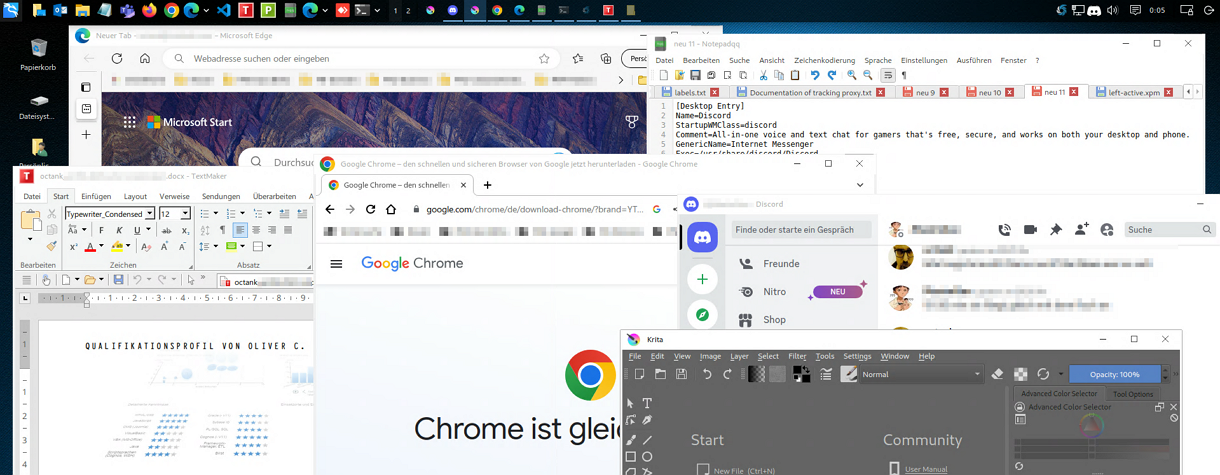
Task: Select the Rectangle tool in Krita
Action: click(x=630, y=457)
